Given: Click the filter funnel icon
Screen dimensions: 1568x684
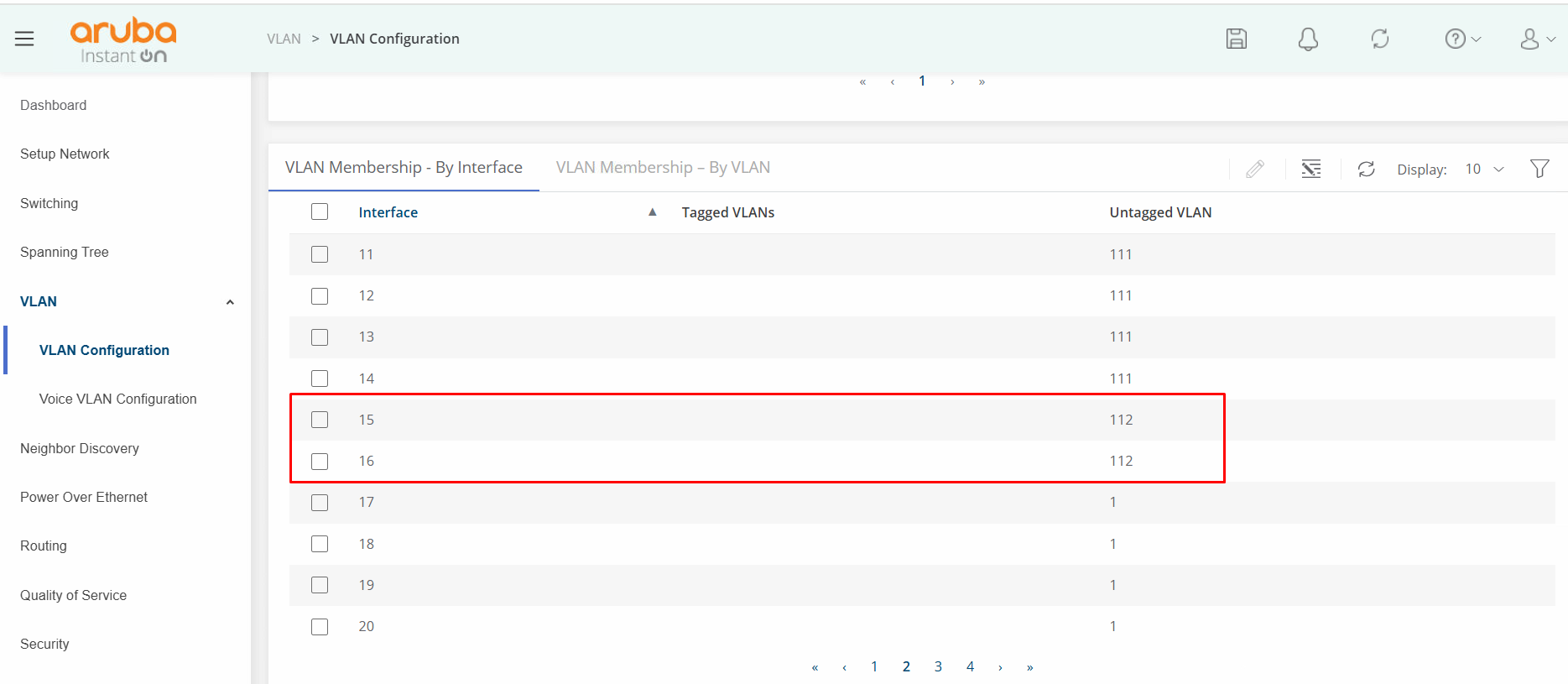Looking at the screenshot, I should (x=1539, y=170).
